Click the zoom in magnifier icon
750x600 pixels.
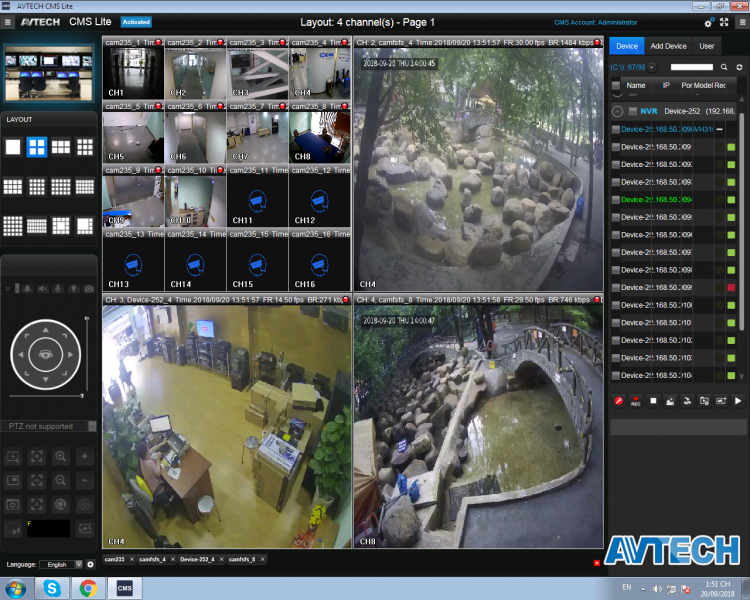pyautogui.click(x=60, y=456)
